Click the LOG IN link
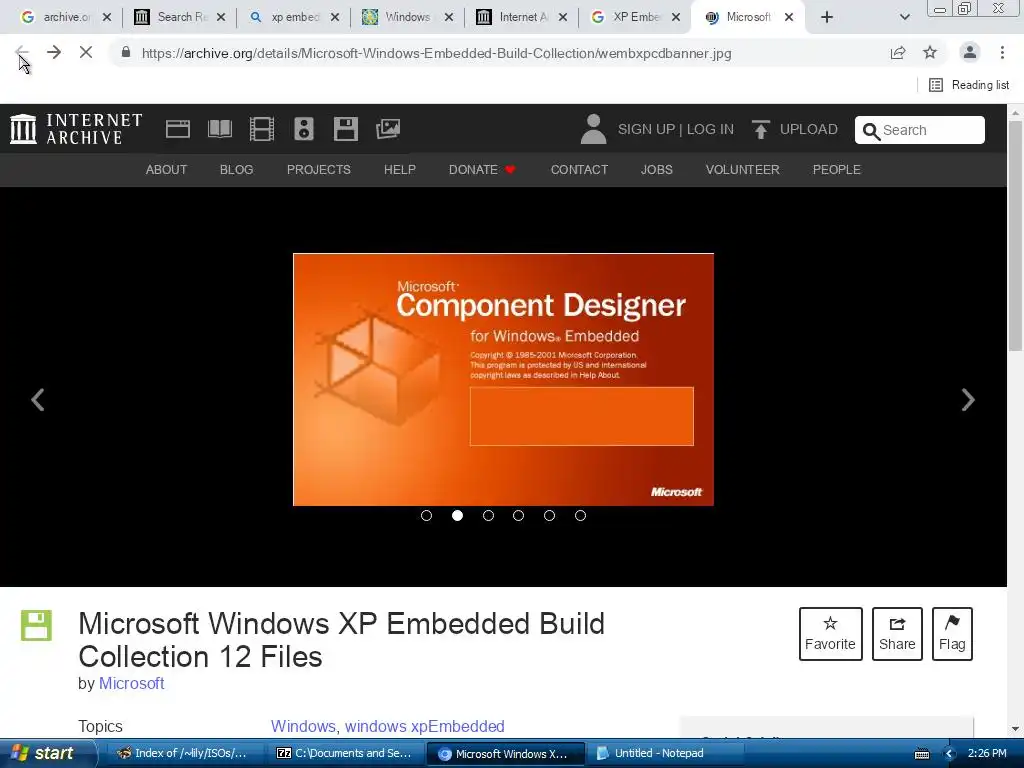Image resolution: width=1024 pixels, height=768 pixels. pos(710,129)
